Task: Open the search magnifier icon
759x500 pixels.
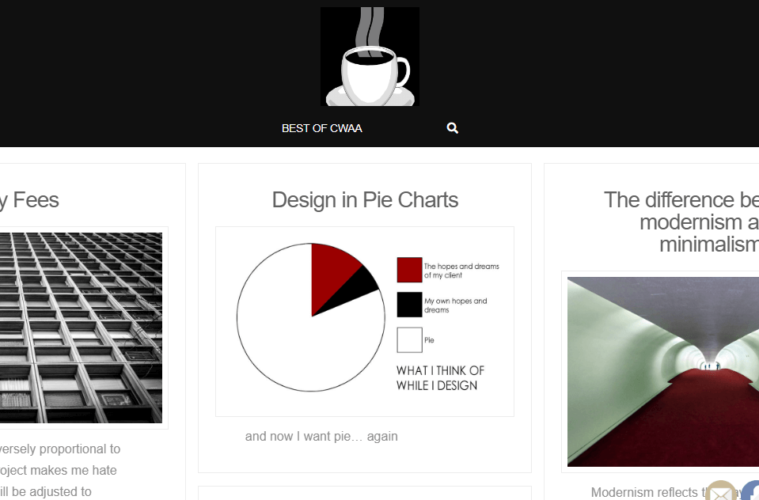Action: (453, 128)
